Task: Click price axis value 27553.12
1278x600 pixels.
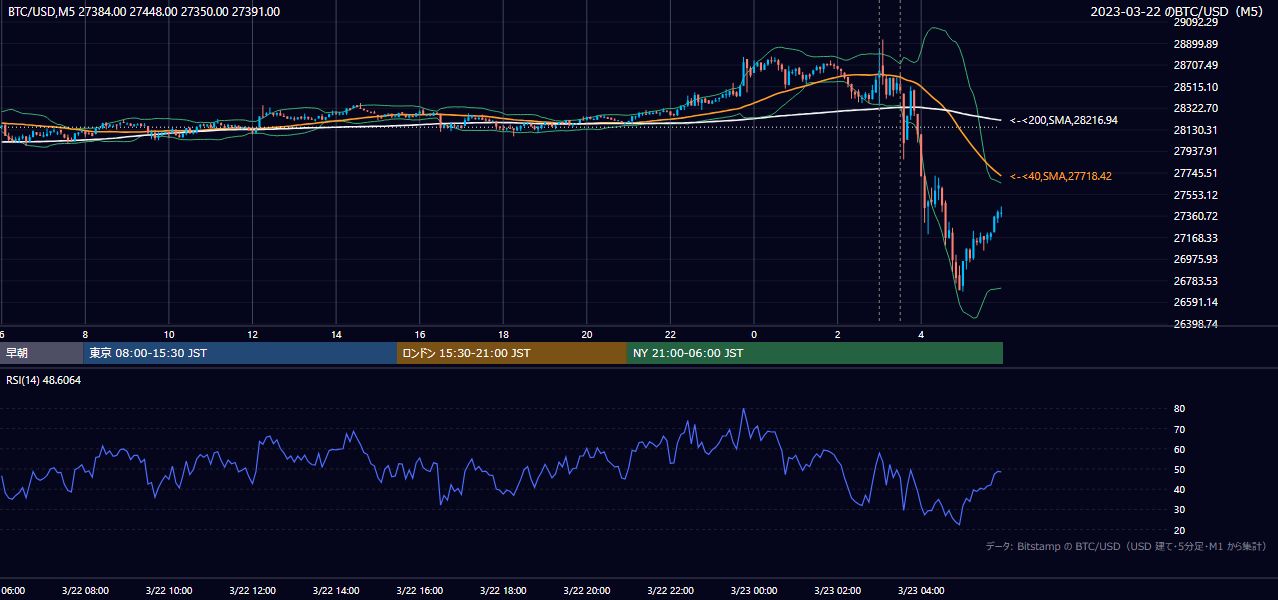Action: coord(1196,195)
